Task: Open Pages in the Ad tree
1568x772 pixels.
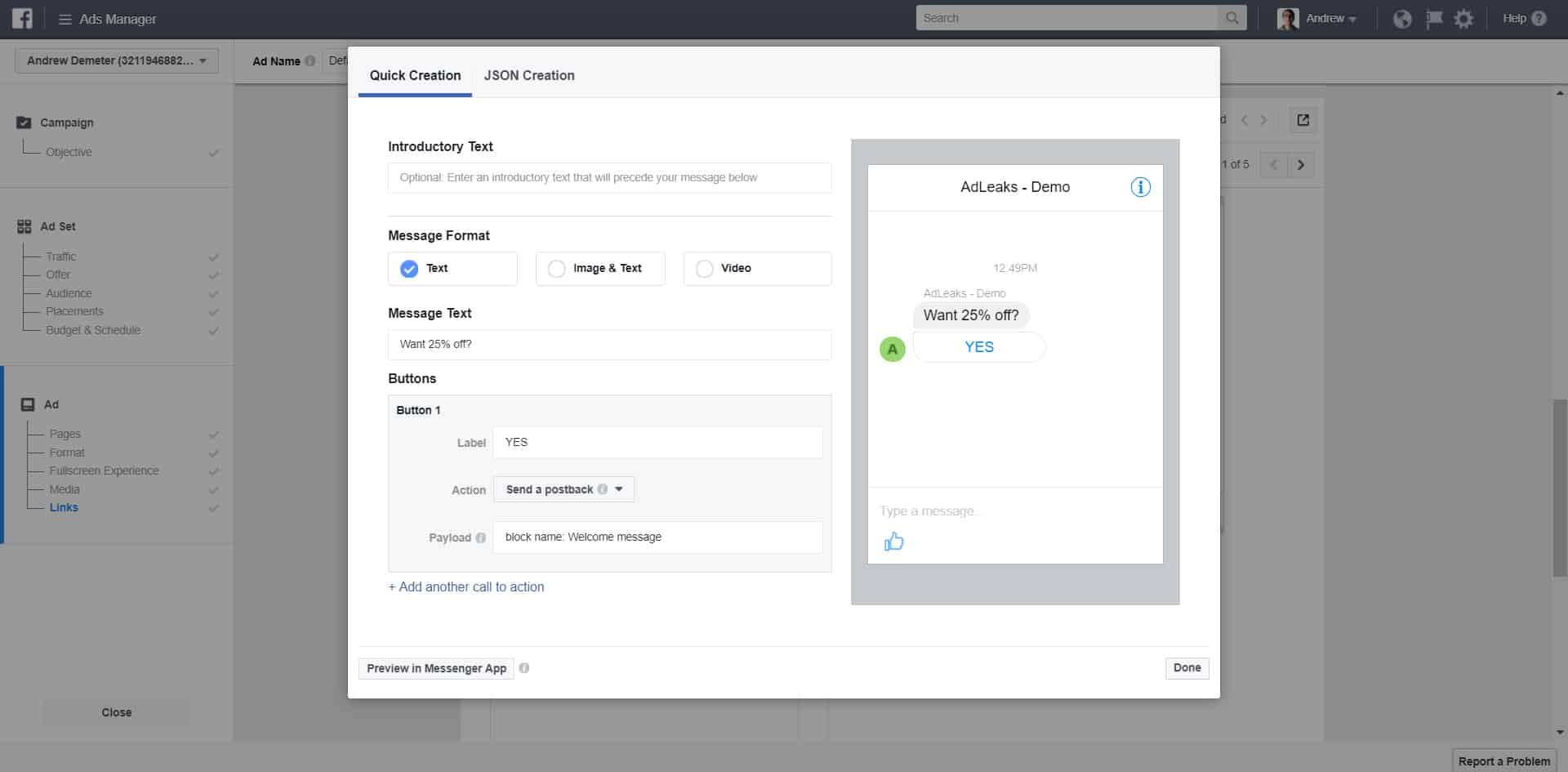Action: click(65, 434)
